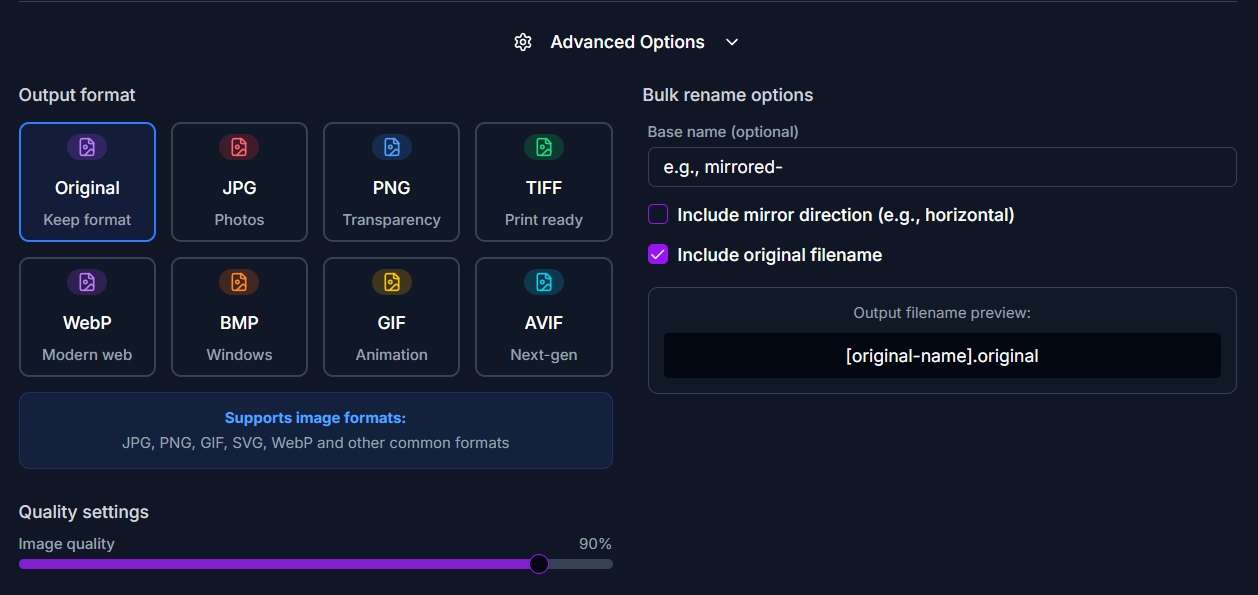Click the yellow GIF file icon

(x=391, y=281)
